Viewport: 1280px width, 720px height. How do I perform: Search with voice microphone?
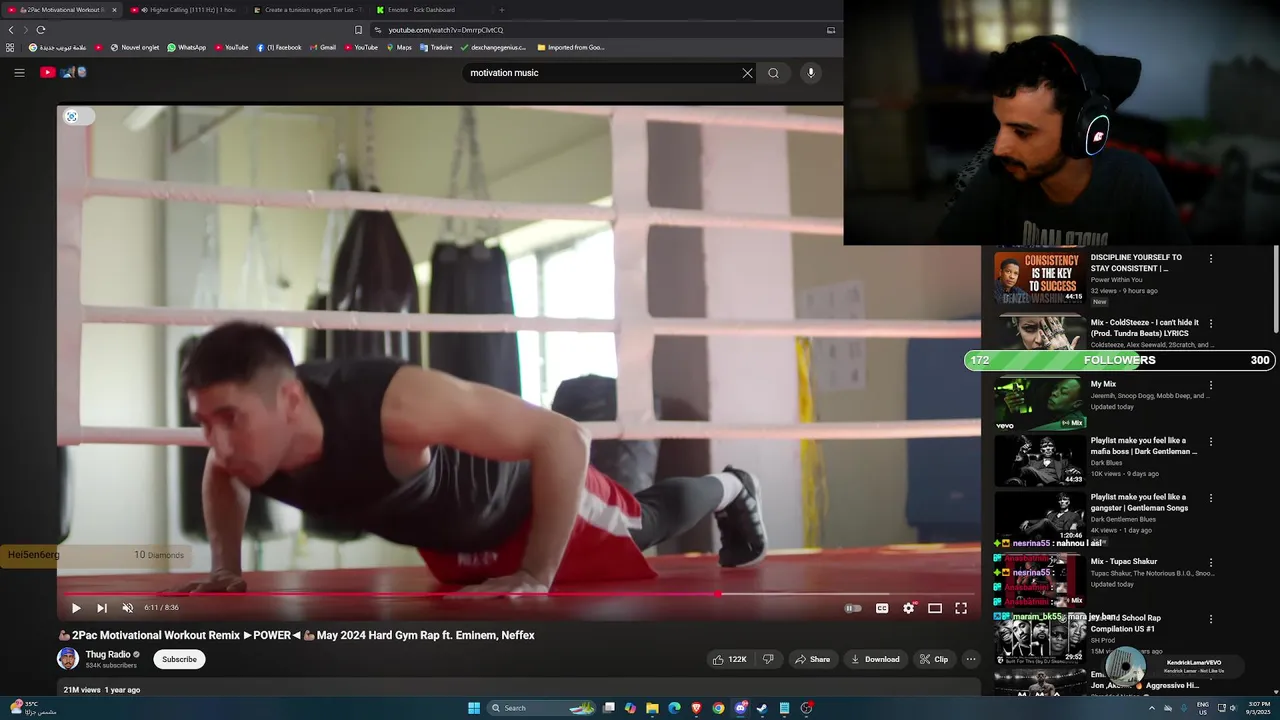point(811,73)
